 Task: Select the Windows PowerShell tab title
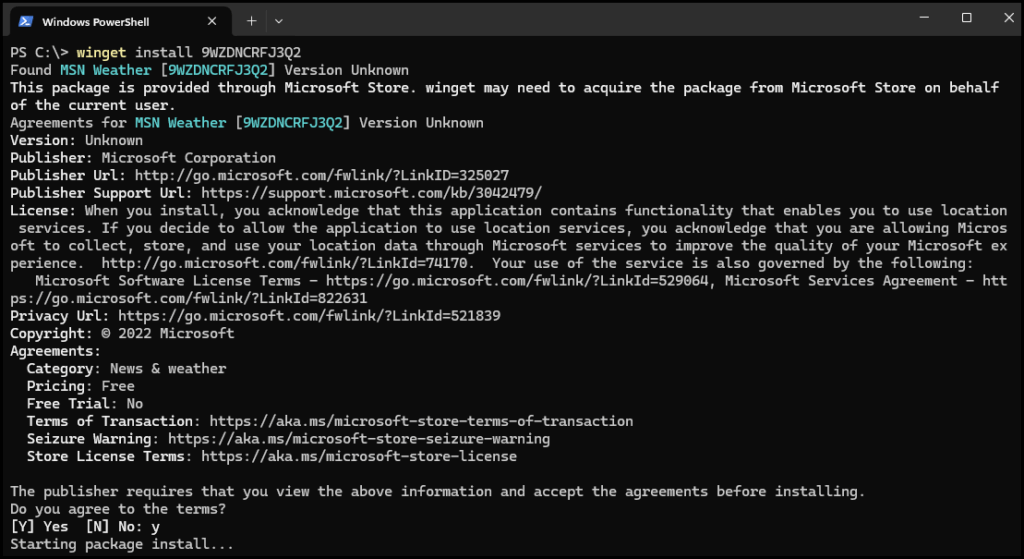(x=96, y=20)
